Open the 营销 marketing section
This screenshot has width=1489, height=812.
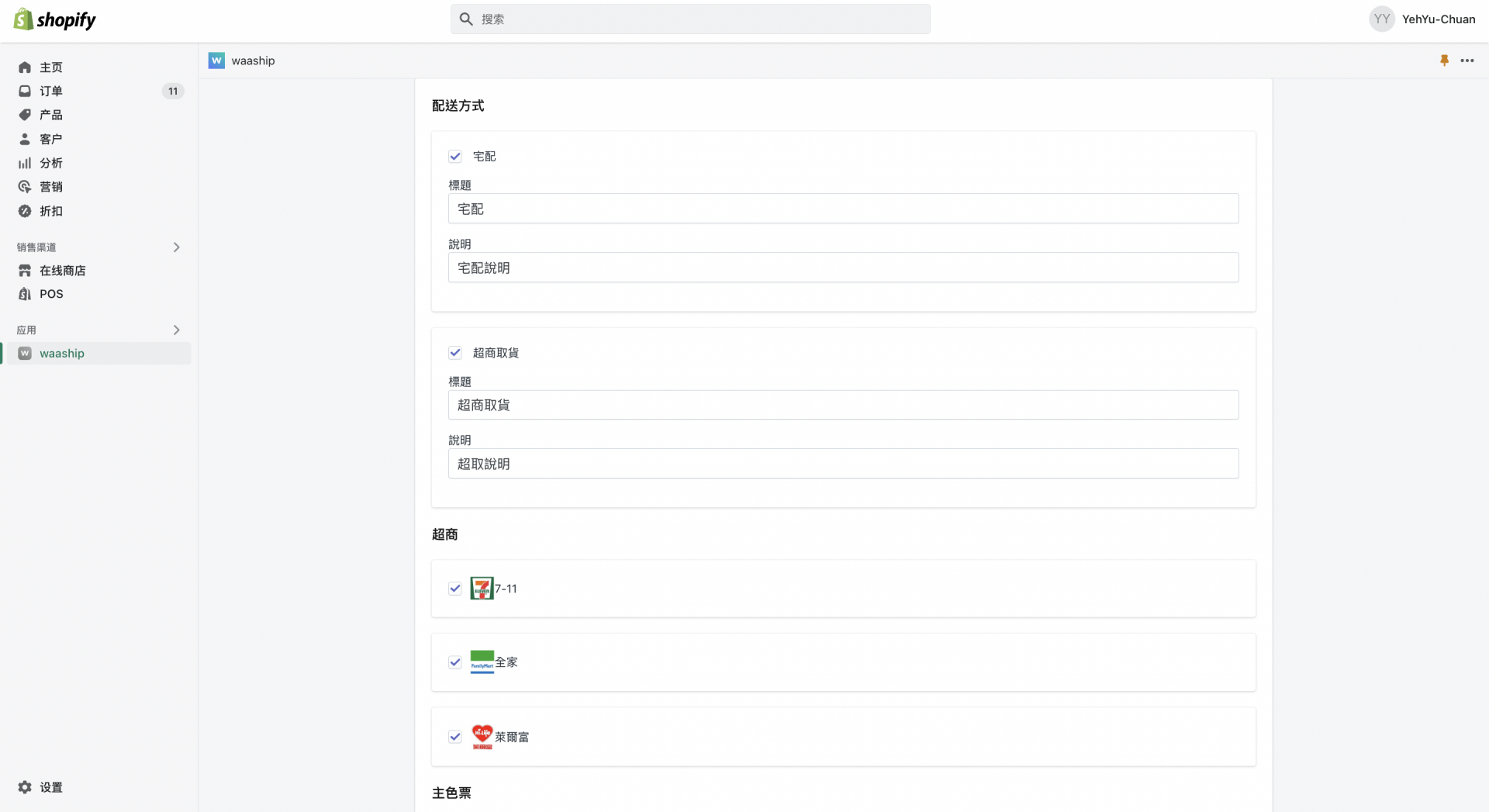51,187
